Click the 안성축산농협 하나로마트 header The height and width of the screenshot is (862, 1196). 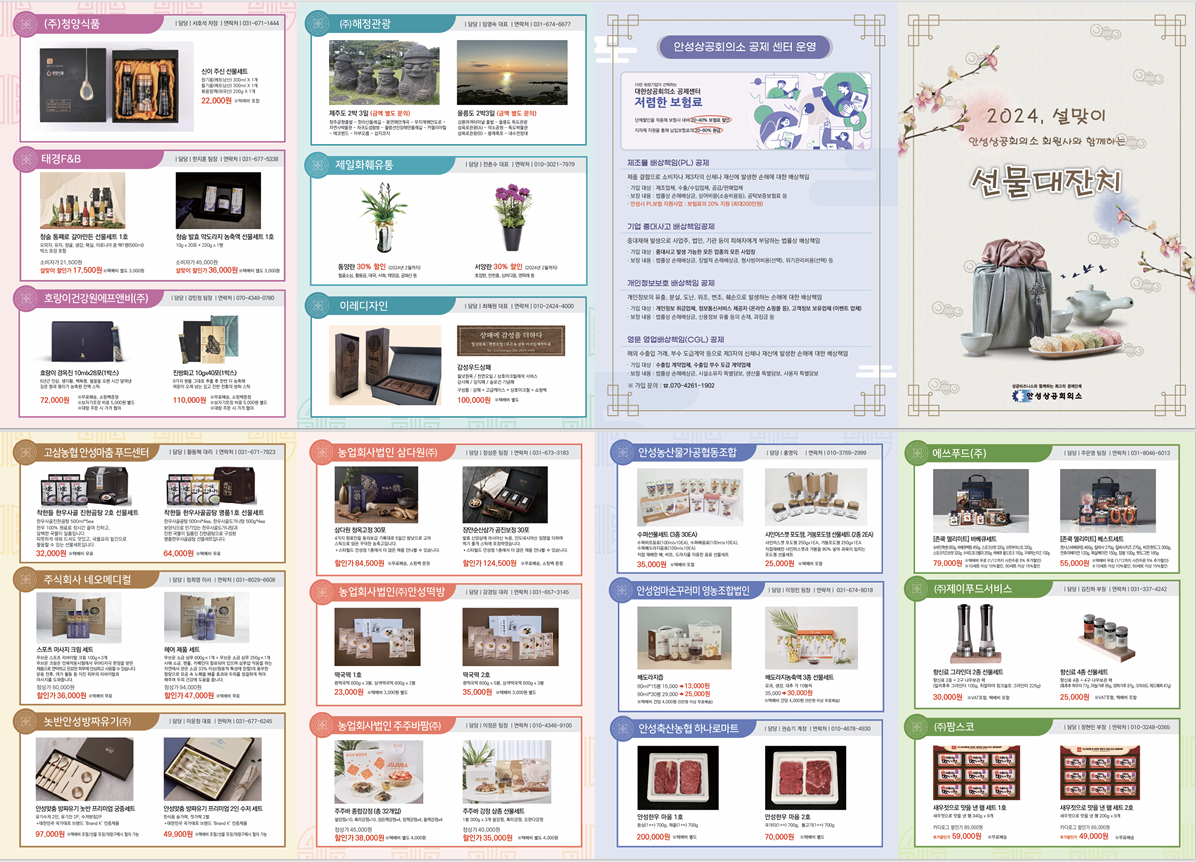click(x=688, y=729)
